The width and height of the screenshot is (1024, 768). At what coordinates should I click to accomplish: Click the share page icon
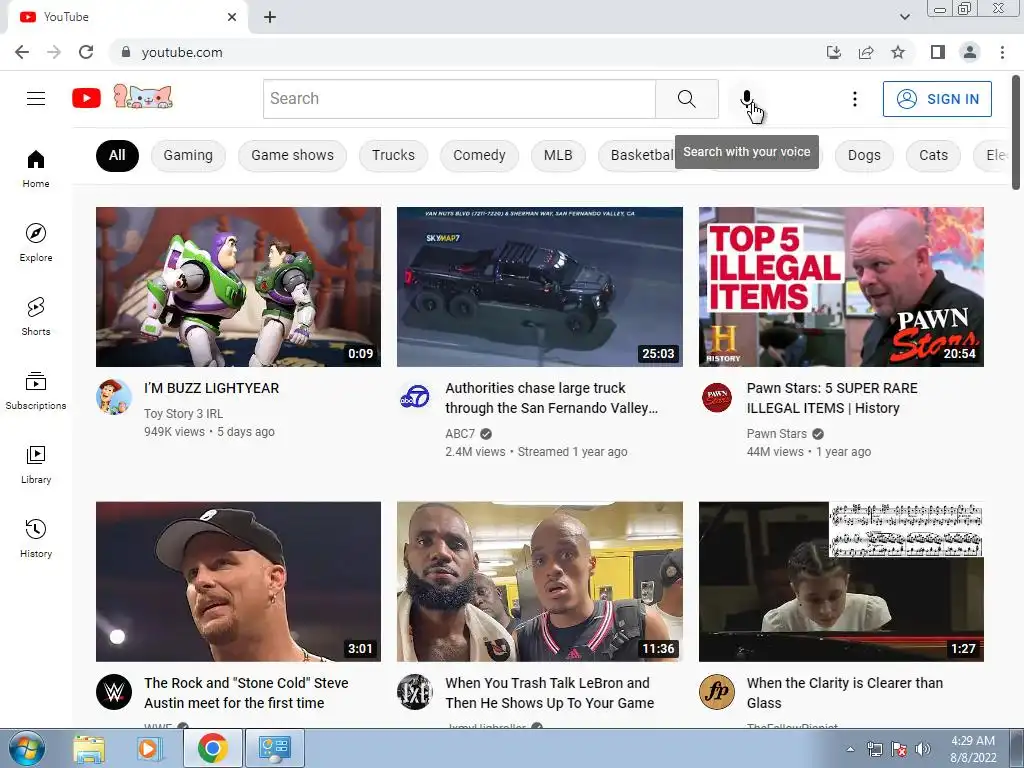point(866,52)
